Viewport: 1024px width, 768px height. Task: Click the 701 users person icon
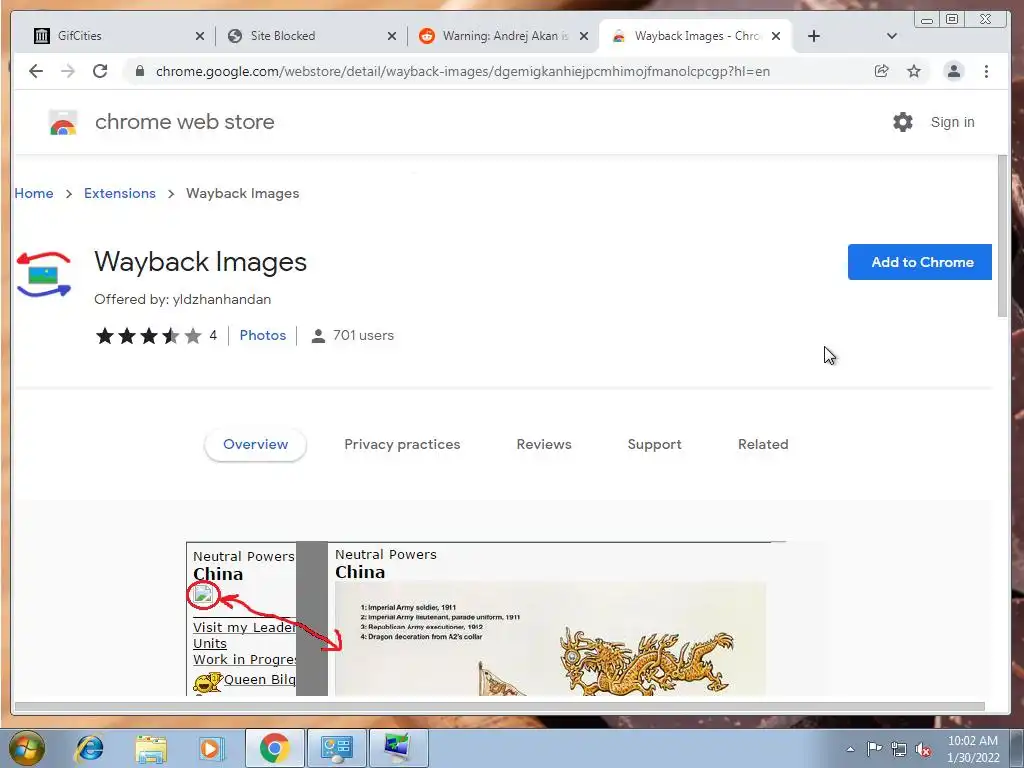[318, 336]
